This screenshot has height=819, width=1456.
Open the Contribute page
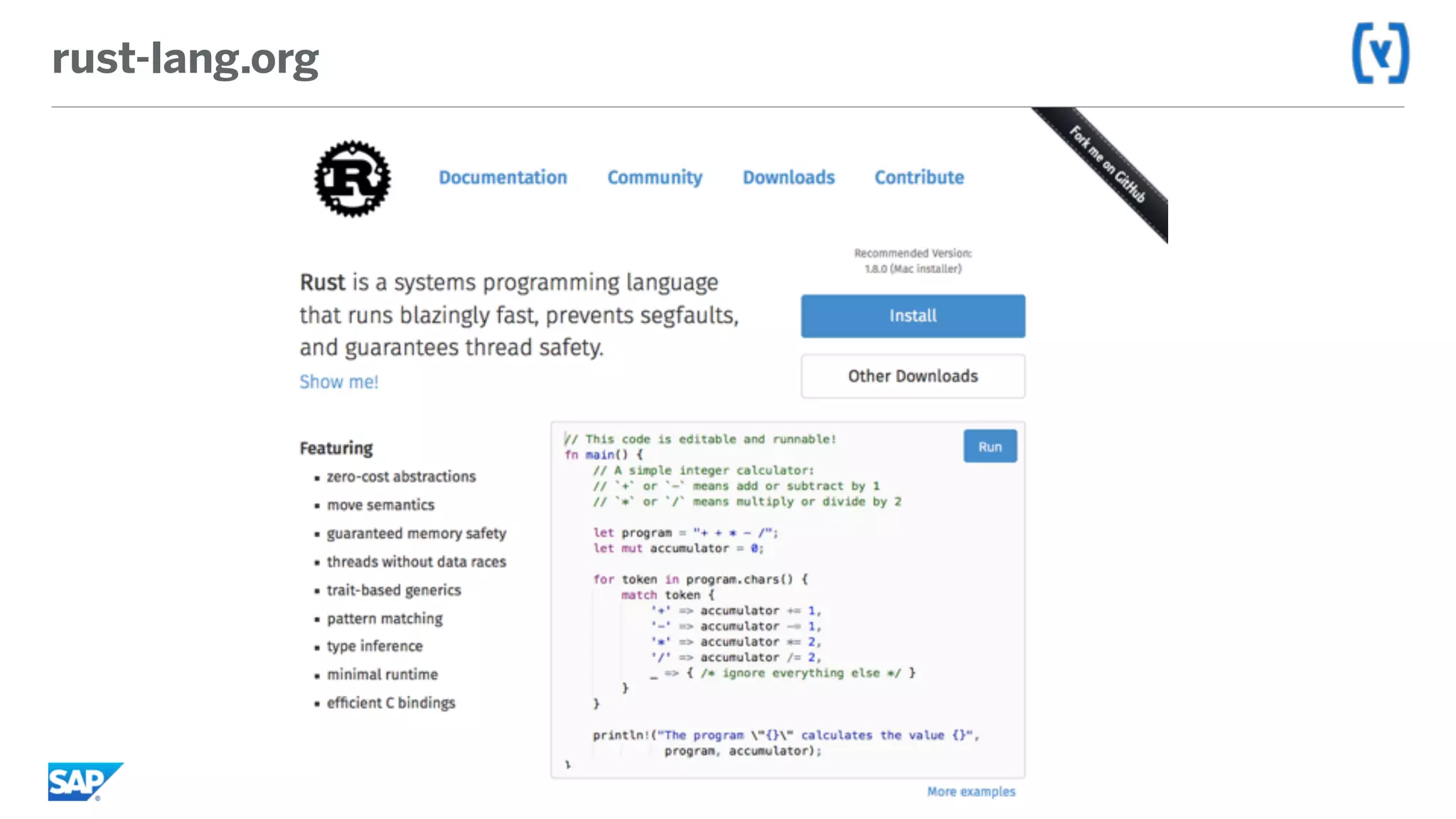point(919,177)
